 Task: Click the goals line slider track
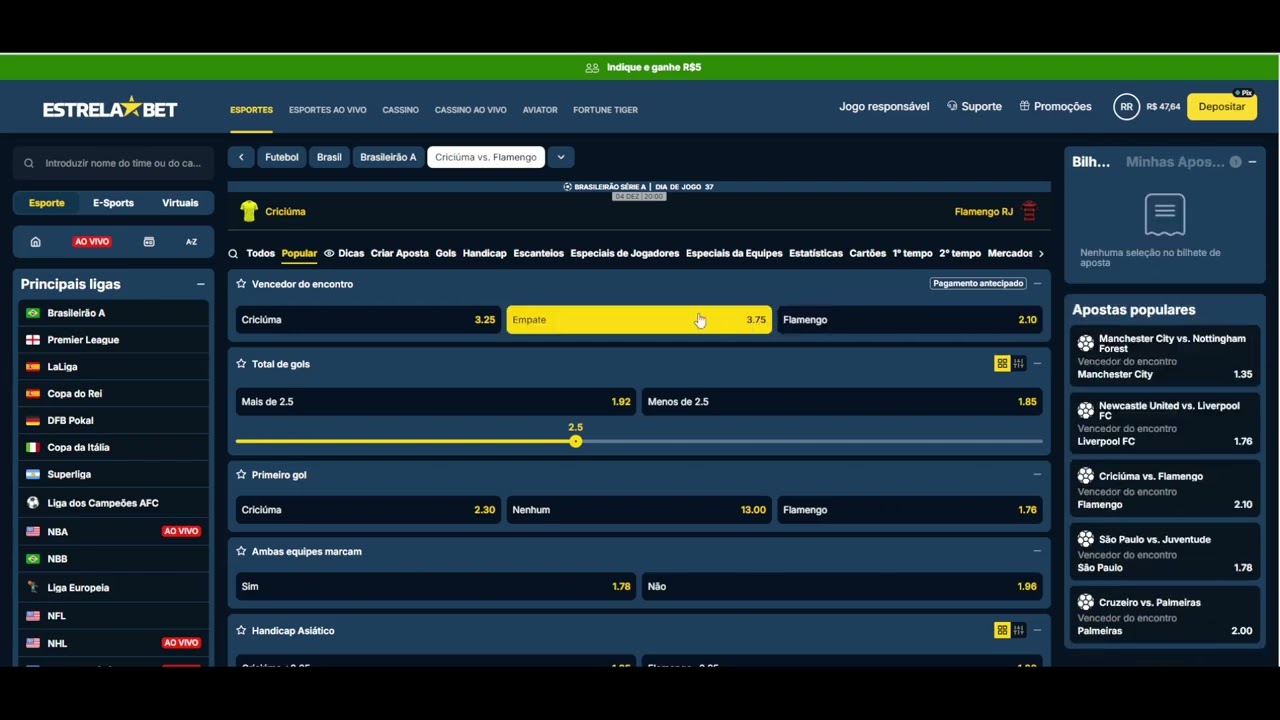pos(639,441)
